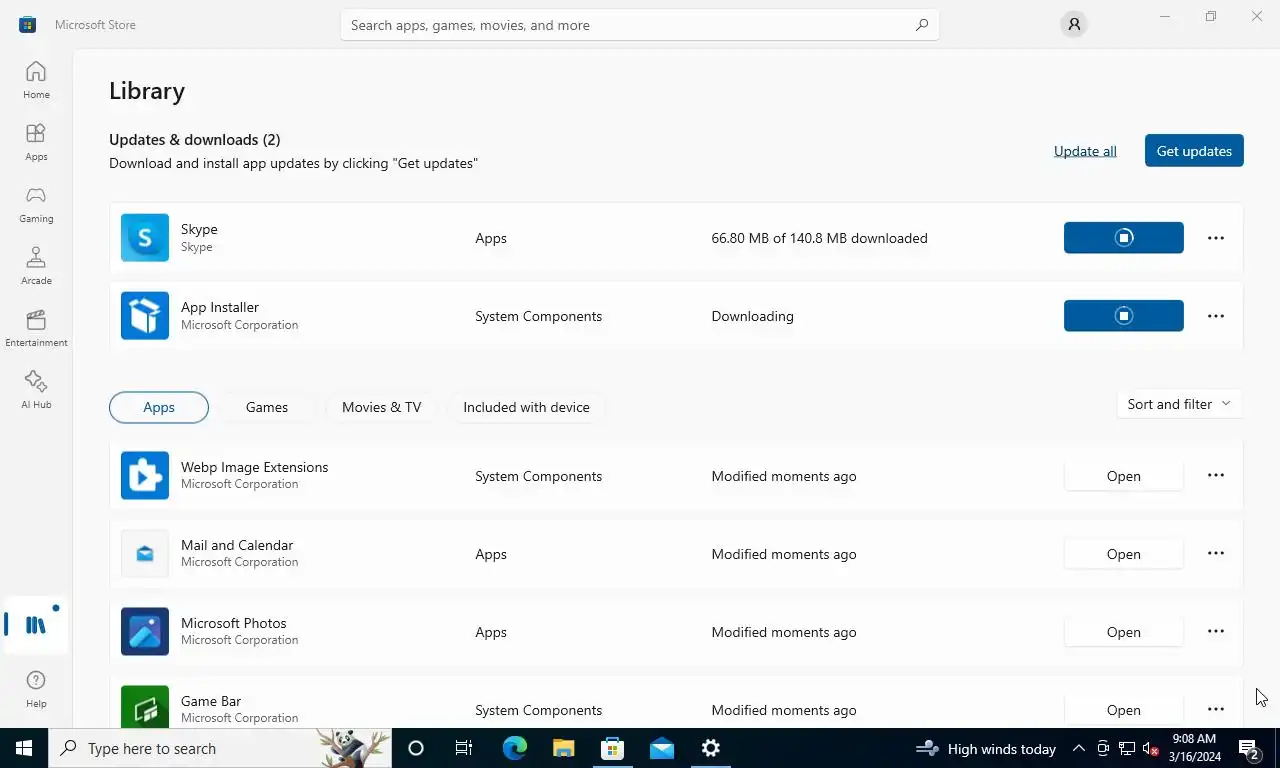This screenshot has height=768, width=1280.
Task: Open more options for Microsoft Photos
Action: click(x=1216, y=632)
